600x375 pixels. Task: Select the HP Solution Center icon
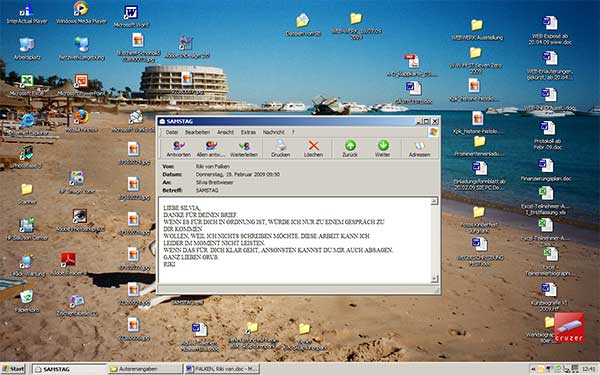pos(27,230)
